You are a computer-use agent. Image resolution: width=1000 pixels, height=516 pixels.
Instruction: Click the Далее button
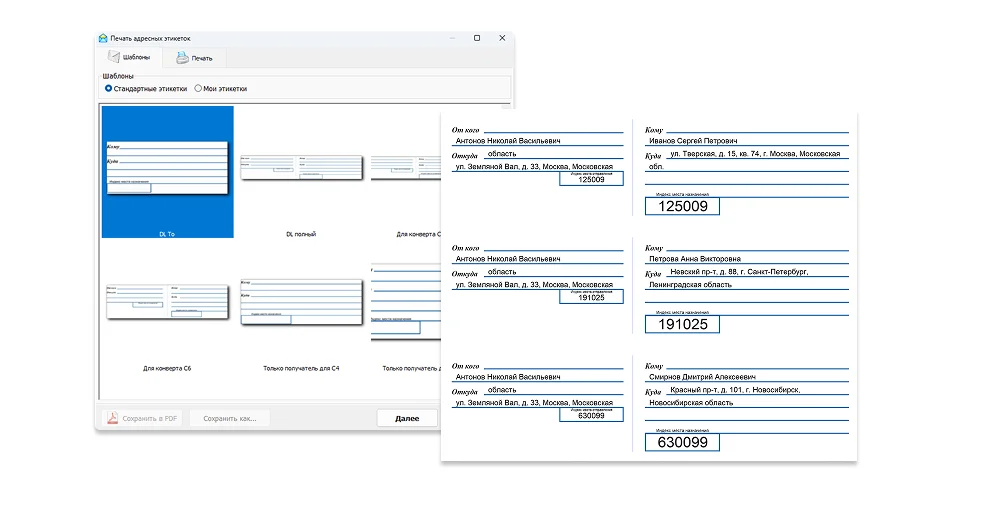pyautogui.click(x=407, y=418)
